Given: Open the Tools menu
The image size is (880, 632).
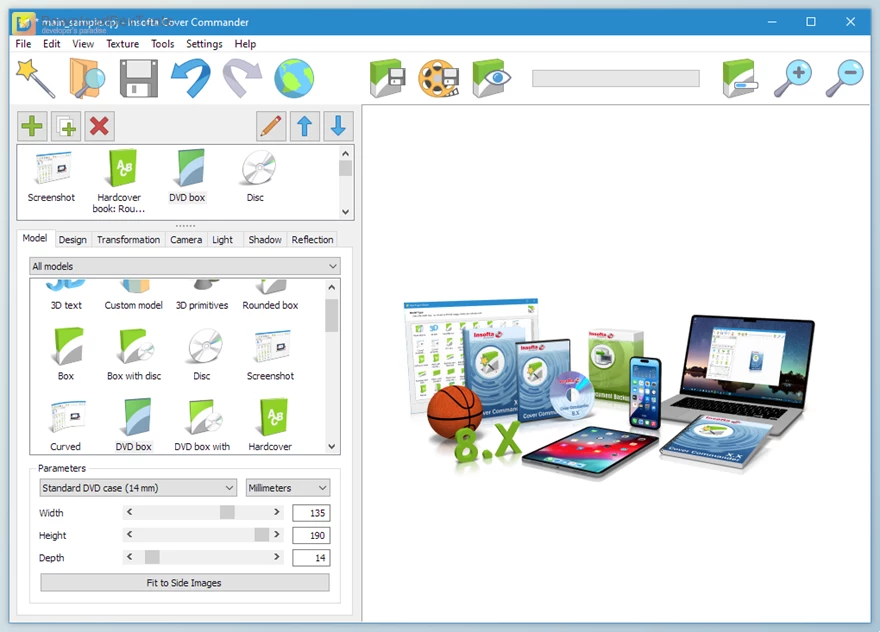Looking at the screenshot, I should click(x=163, y=44).
